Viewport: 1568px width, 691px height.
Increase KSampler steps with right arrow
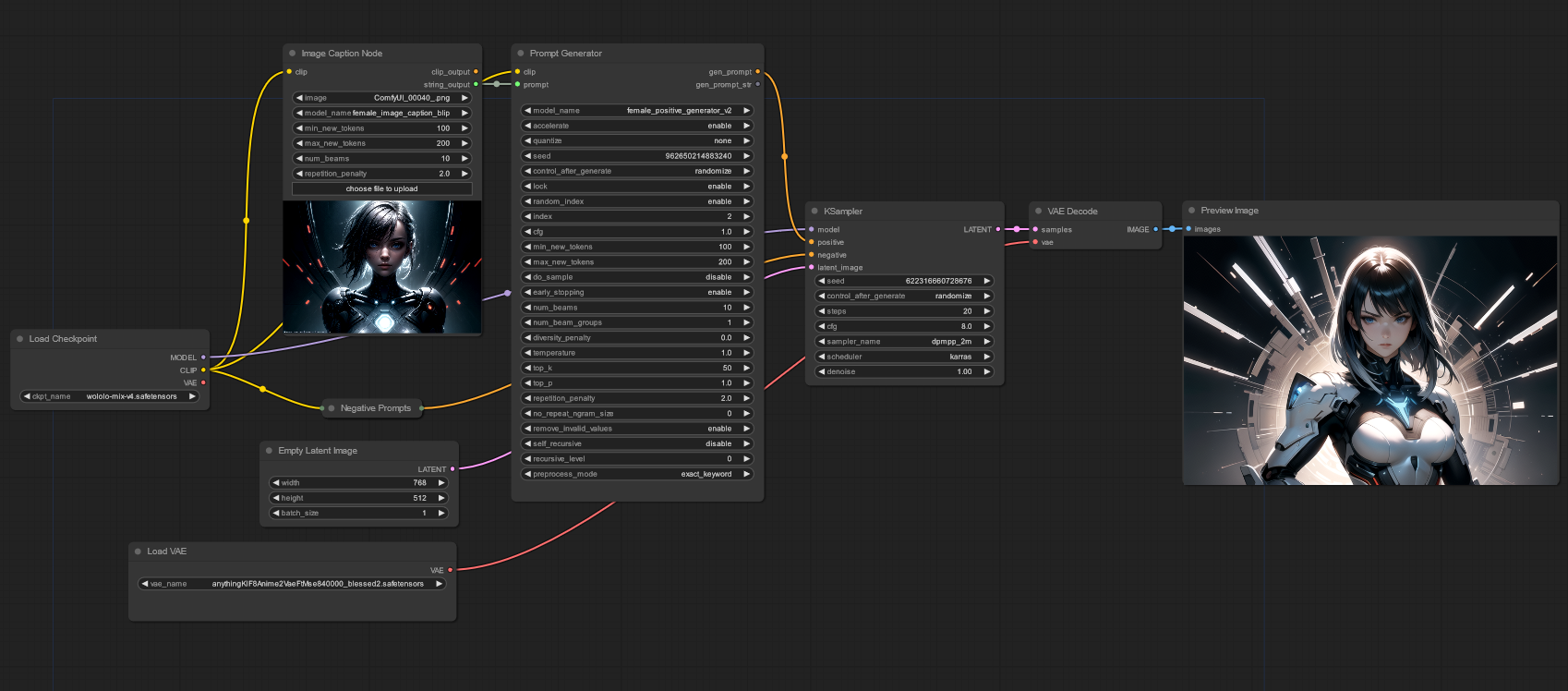click(986, 311)
